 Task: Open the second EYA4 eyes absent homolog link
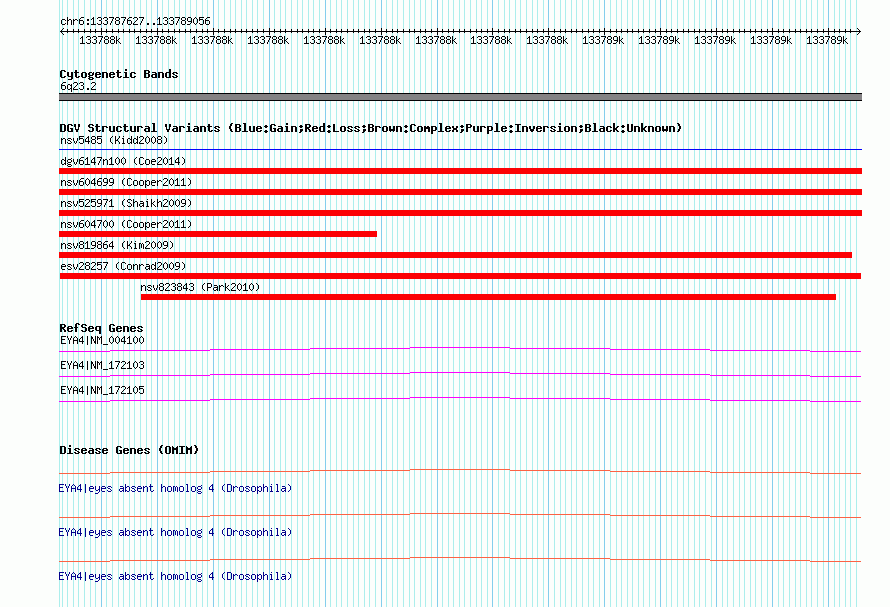click(x=175, y=533)
